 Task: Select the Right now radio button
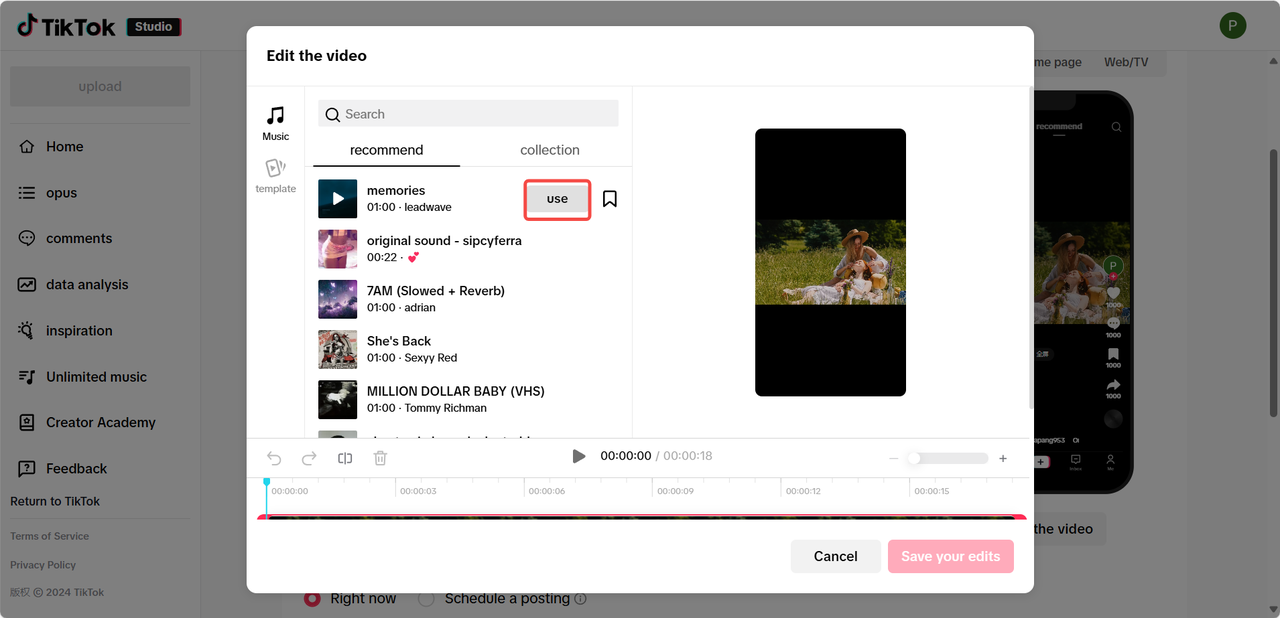tap(312, 598)
